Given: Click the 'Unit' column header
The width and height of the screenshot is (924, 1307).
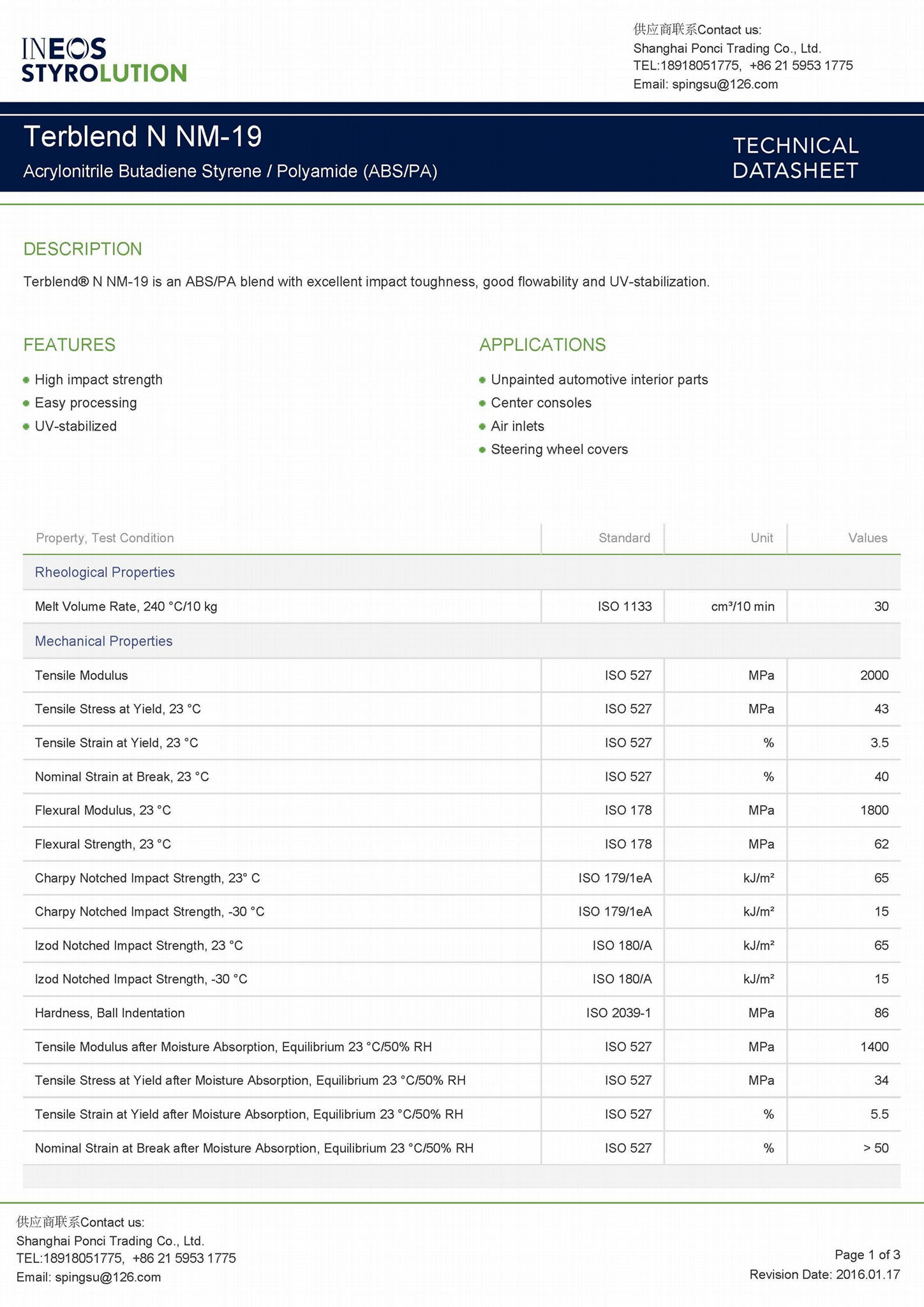Looking at the screenshot, I should 762,538.
